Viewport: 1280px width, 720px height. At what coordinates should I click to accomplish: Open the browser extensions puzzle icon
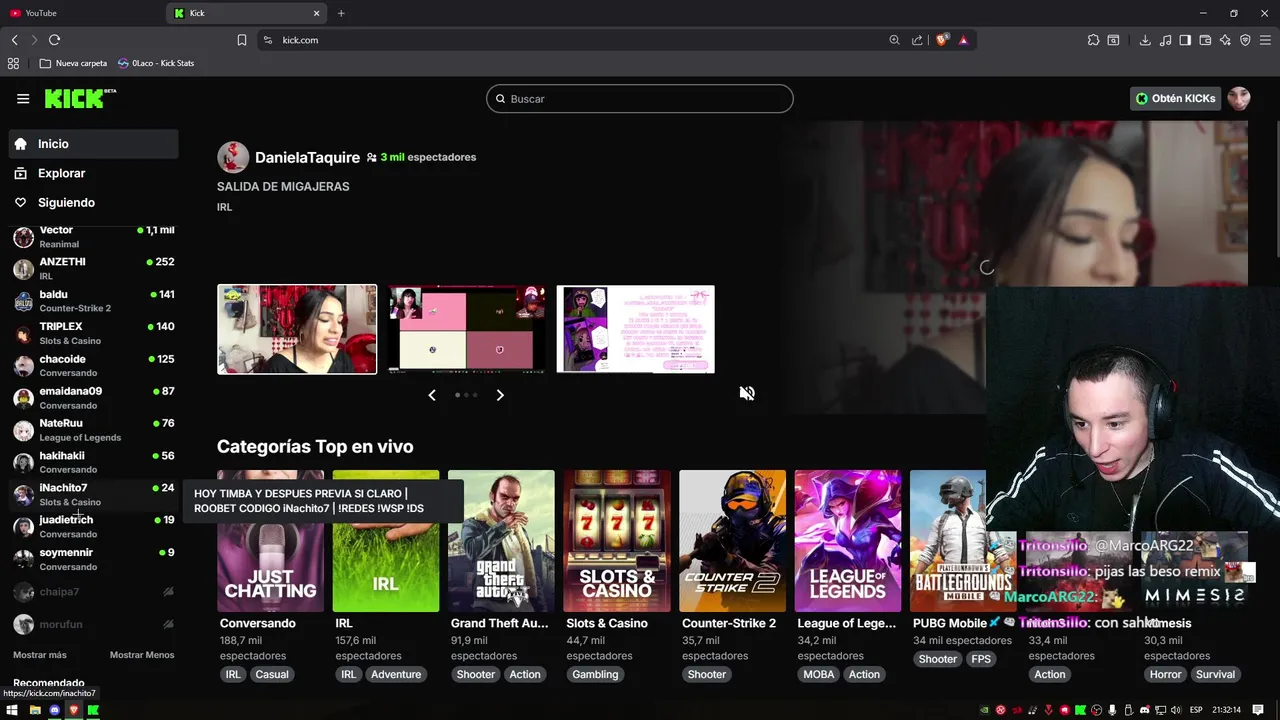pos(1093,40)
